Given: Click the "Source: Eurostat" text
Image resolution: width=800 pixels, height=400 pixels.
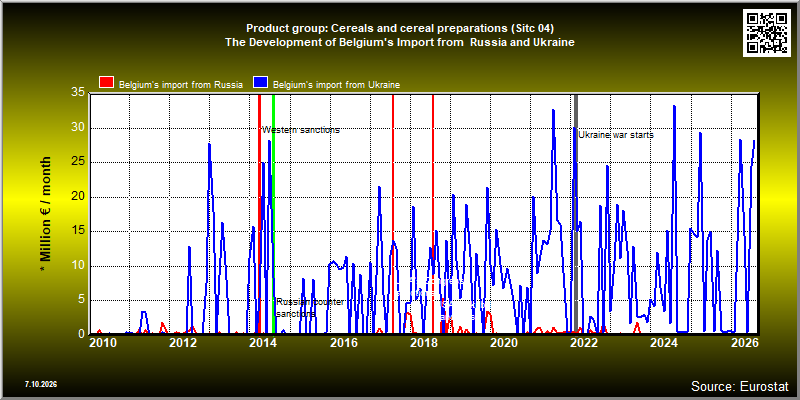Looking at the screenshot, I should 740,385.
